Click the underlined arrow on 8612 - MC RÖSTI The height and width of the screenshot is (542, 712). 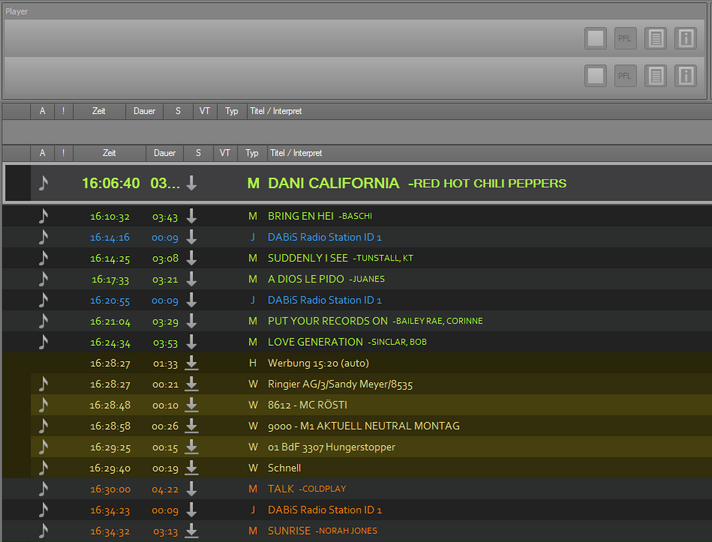pos(192,405)
